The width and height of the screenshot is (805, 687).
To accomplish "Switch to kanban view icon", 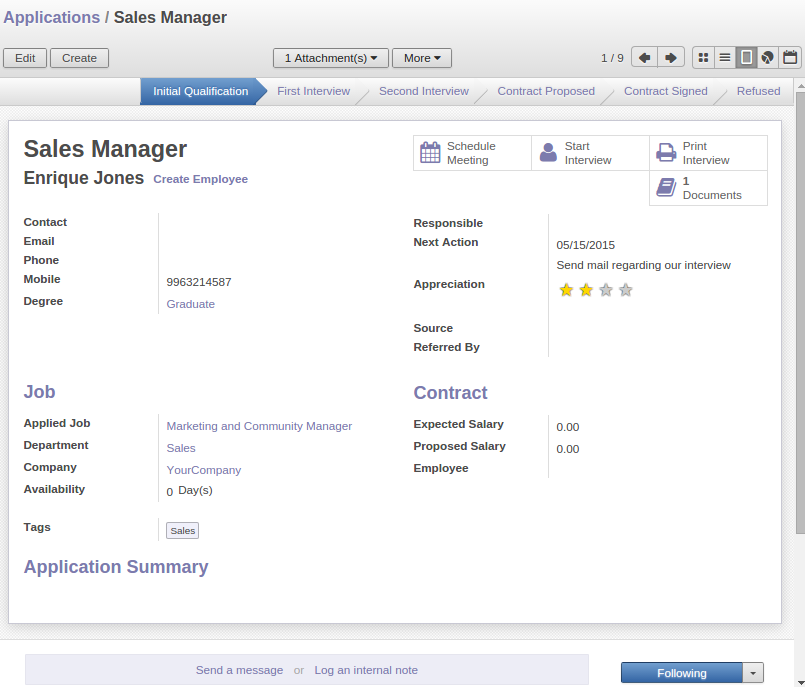I will pos(703,58).
